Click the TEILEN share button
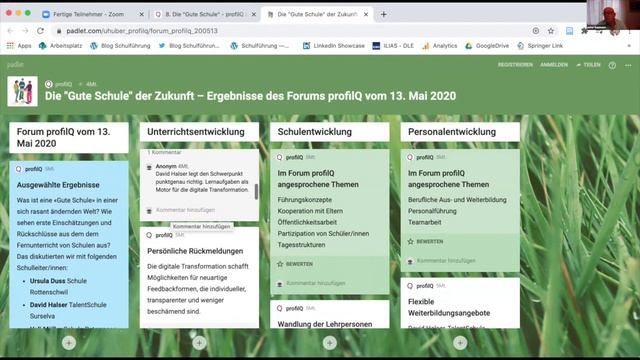 [588, 65]
